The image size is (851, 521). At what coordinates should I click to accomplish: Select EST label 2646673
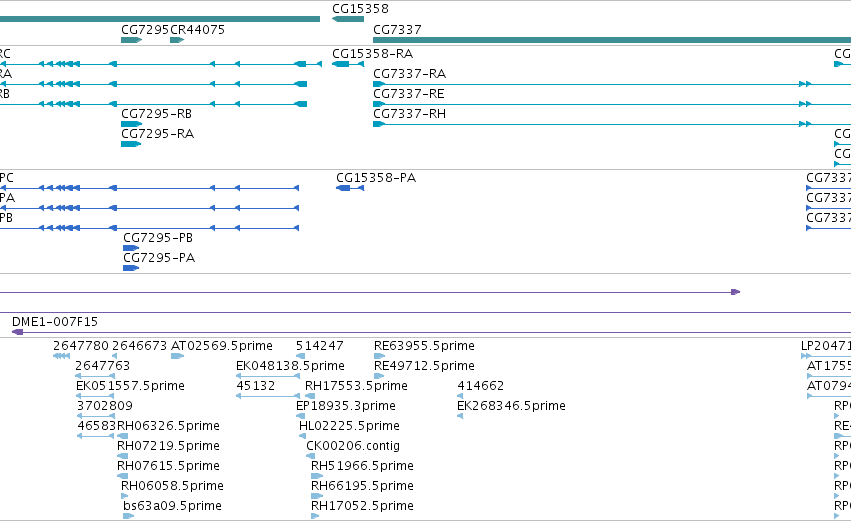[139, 346]
